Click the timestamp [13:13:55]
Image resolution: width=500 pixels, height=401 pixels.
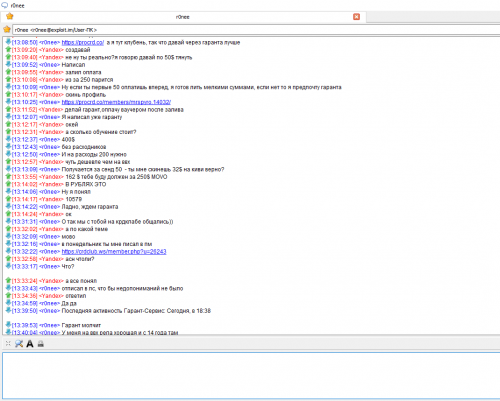coord(25,177)
